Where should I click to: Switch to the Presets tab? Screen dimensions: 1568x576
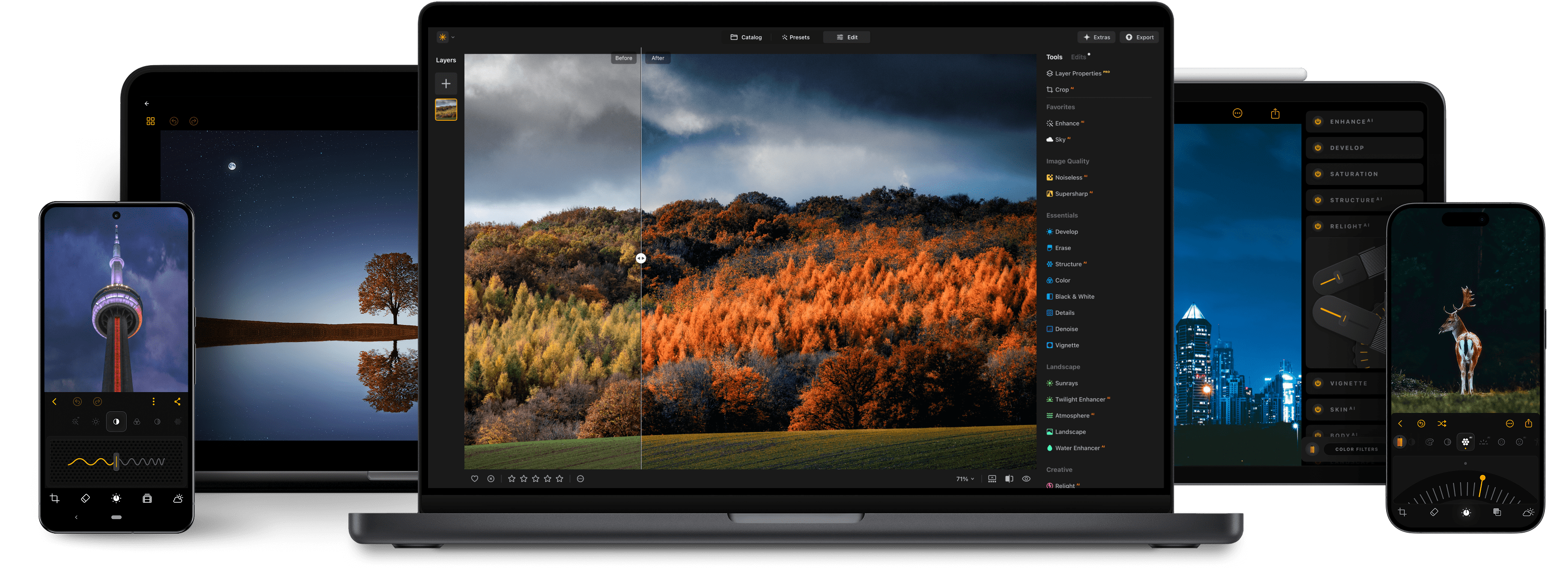[x=796, y=37]
